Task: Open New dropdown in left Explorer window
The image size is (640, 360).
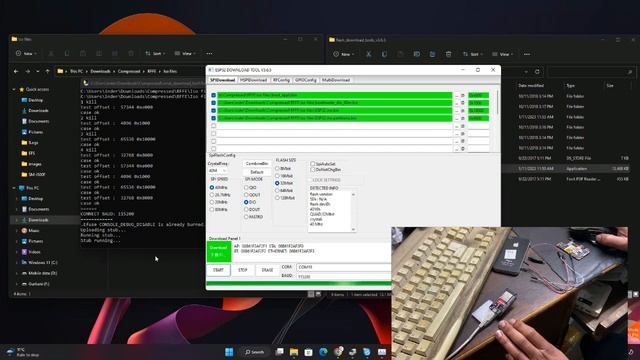Action: 26,53
